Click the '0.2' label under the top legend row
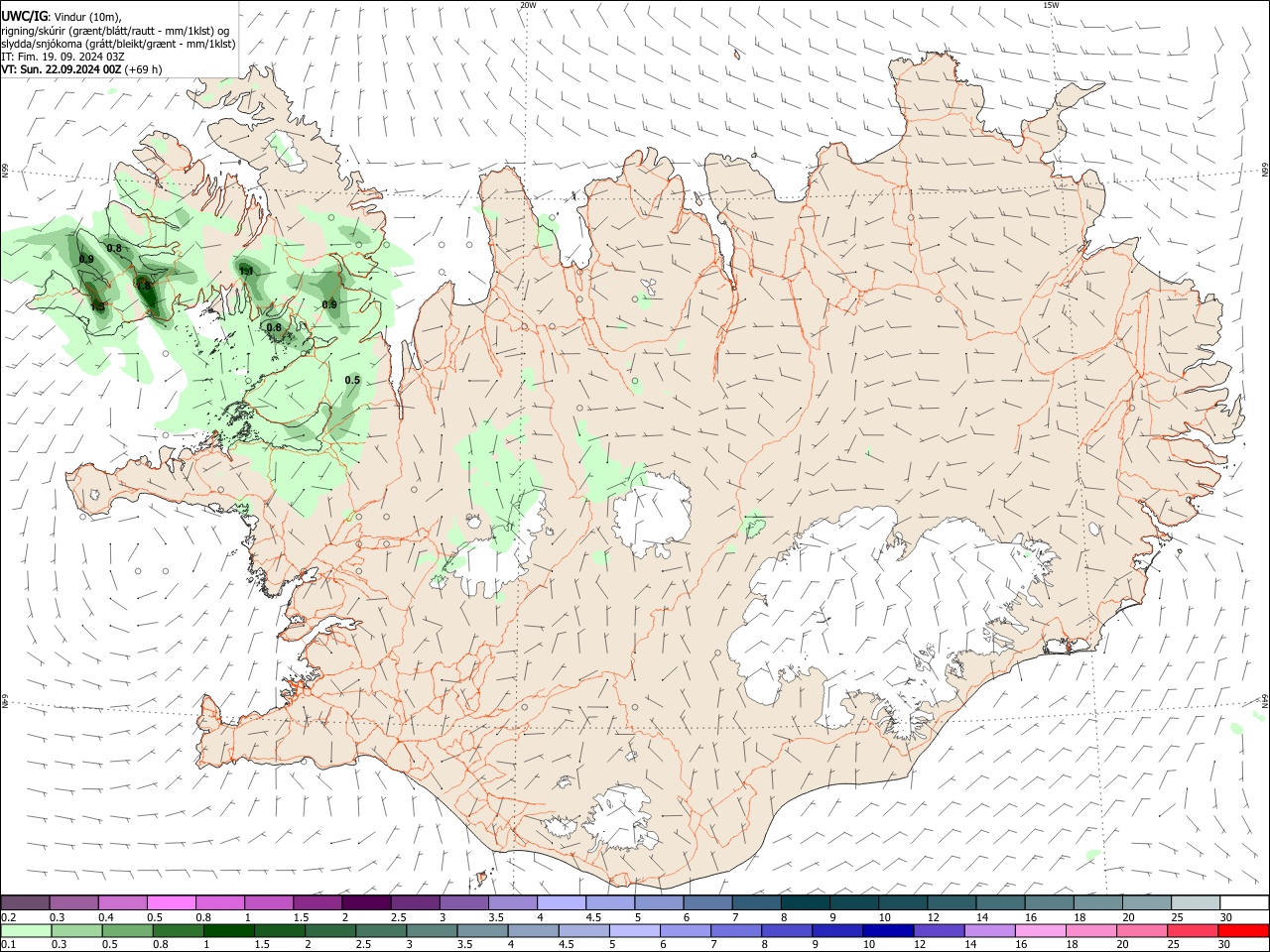This screenshot has height=952, width=1270. (x=8, y=917)
